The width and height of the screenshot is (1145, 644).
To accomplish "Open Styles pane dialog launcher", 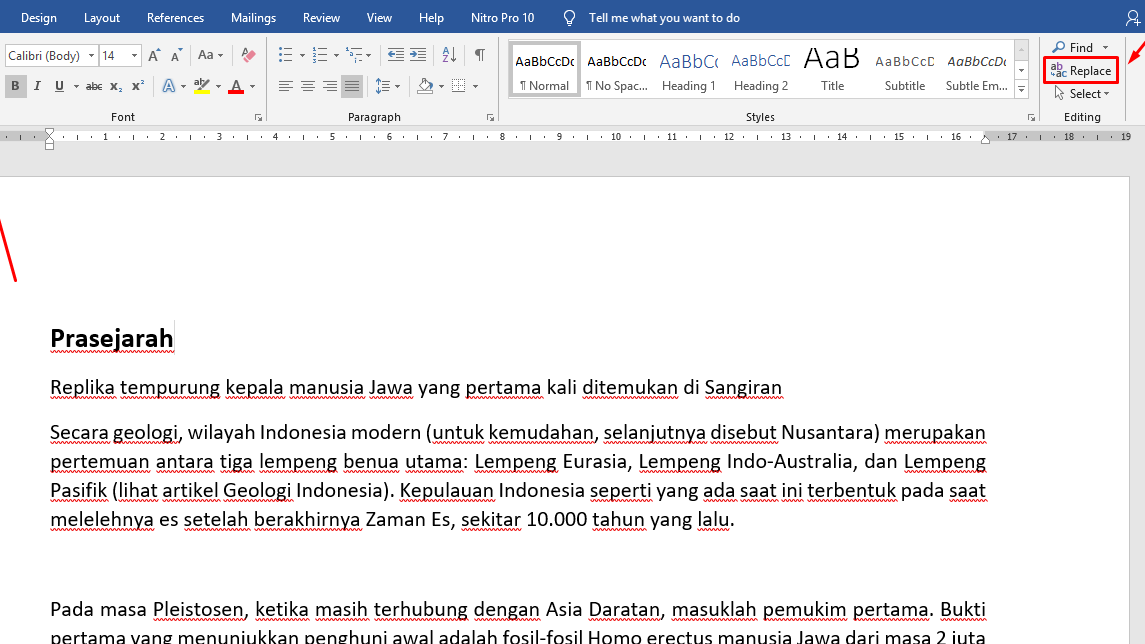I will [1031, 118].
